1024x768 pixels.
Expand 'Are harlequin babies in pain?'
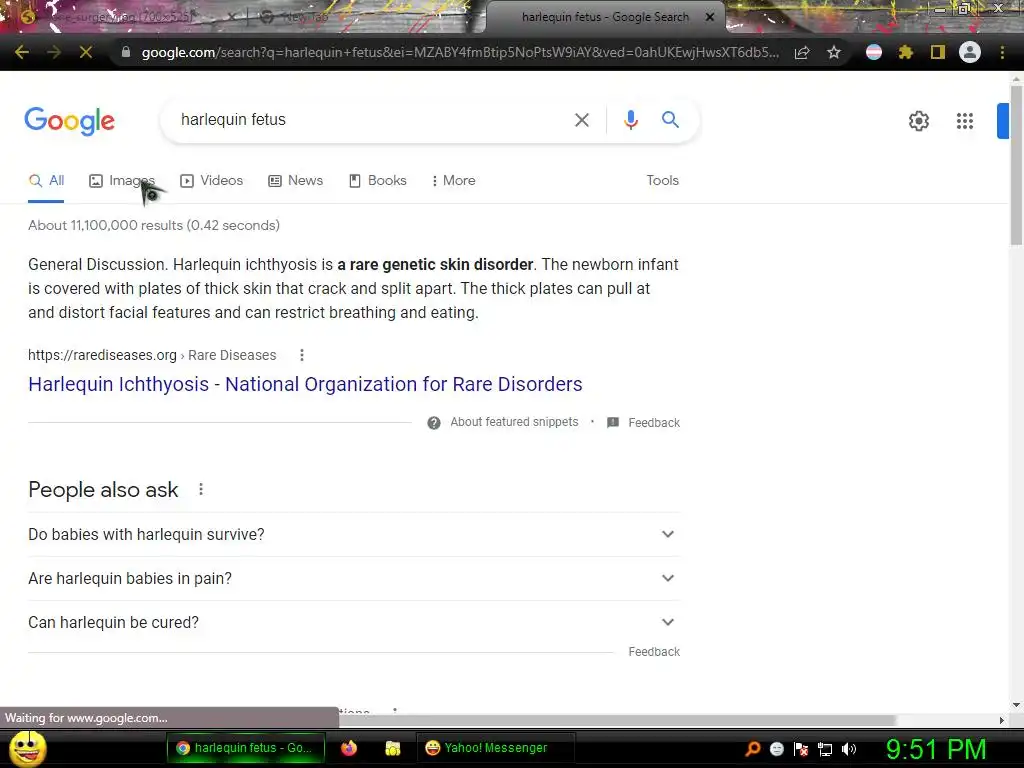pos(354,579)
